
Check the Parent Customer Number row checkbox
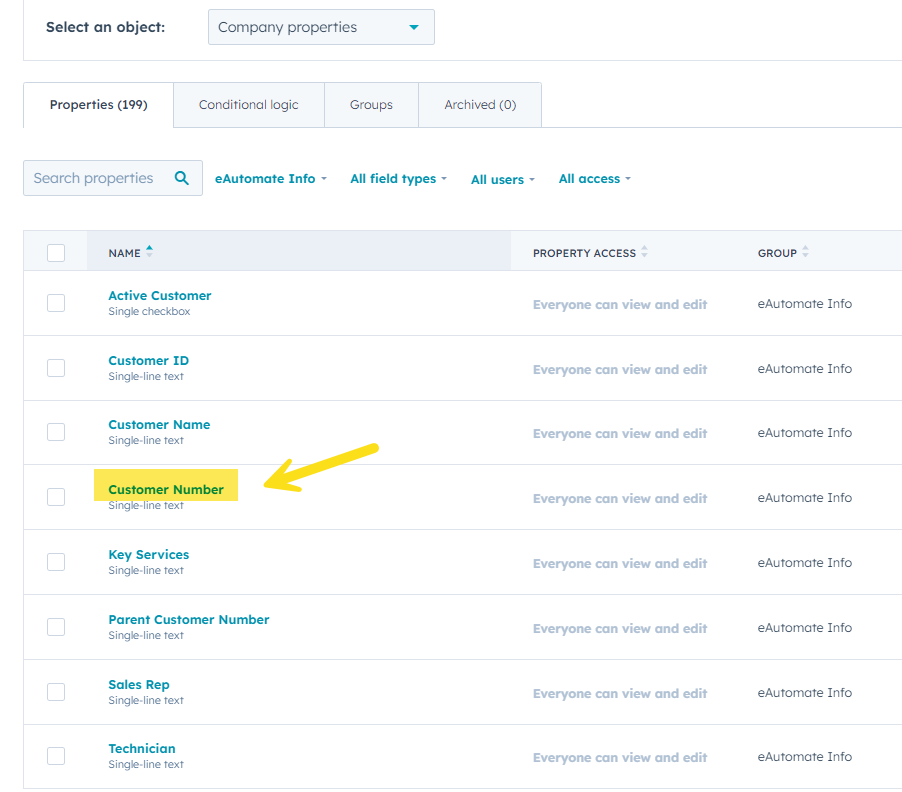[x=56, y=627]
